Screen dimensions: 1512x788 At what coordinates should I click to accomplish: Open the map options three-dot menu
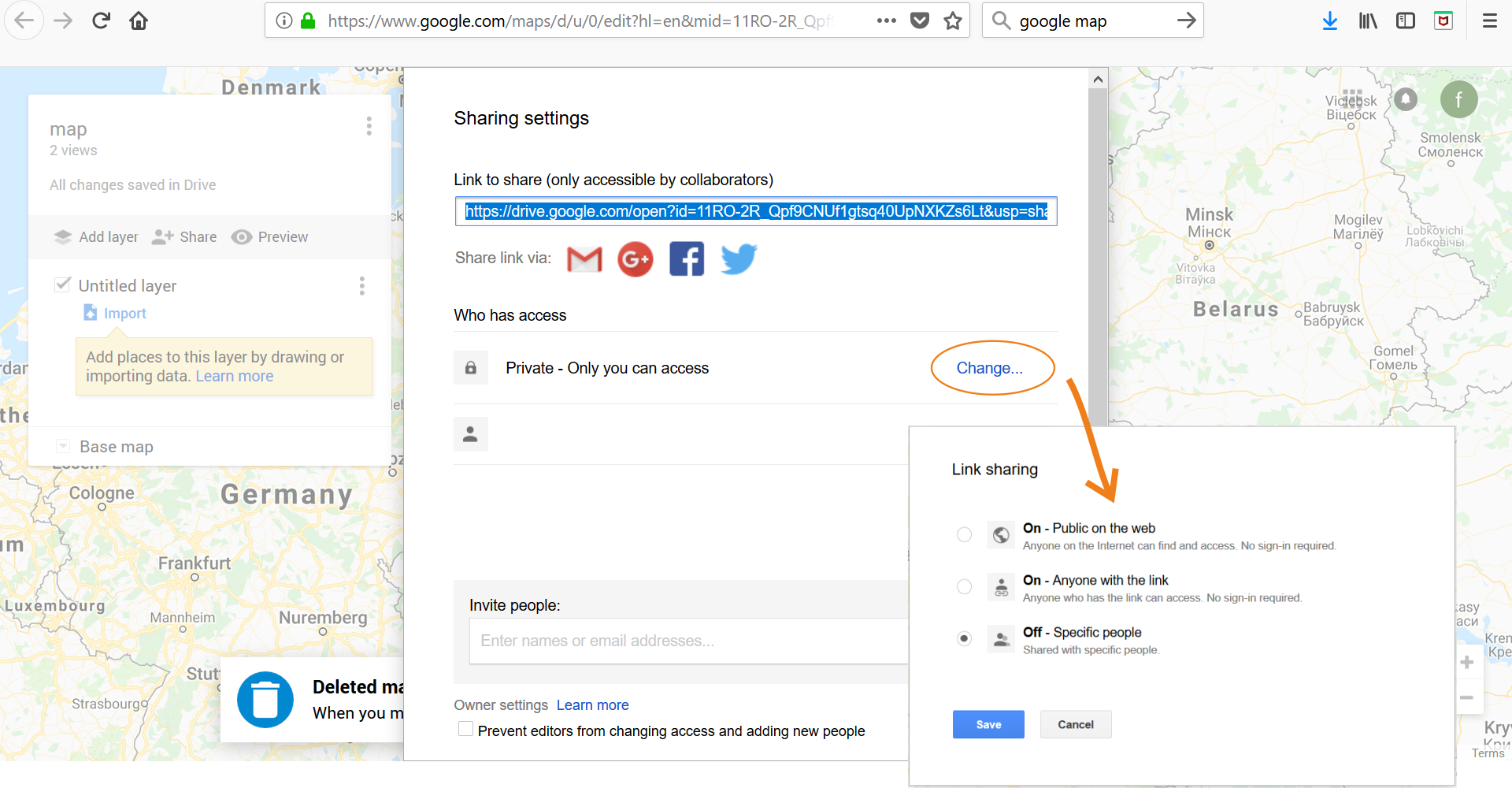tap(369, 125)
